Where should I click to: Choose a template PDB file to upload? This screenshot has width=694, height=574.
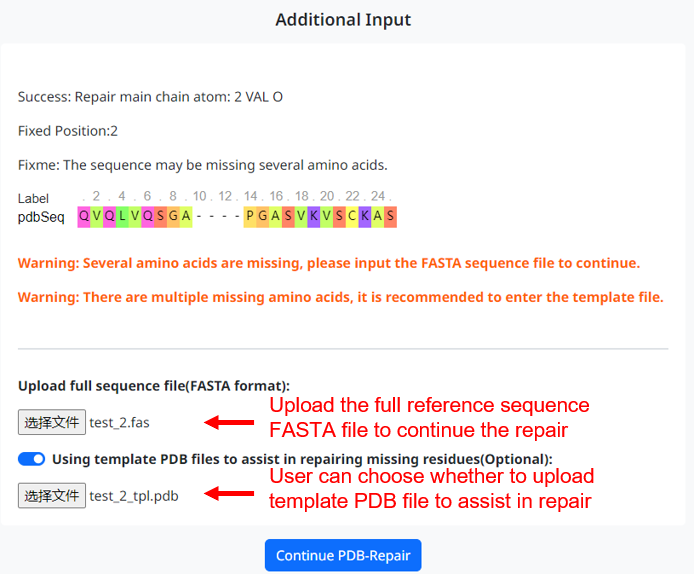point(52,495)
